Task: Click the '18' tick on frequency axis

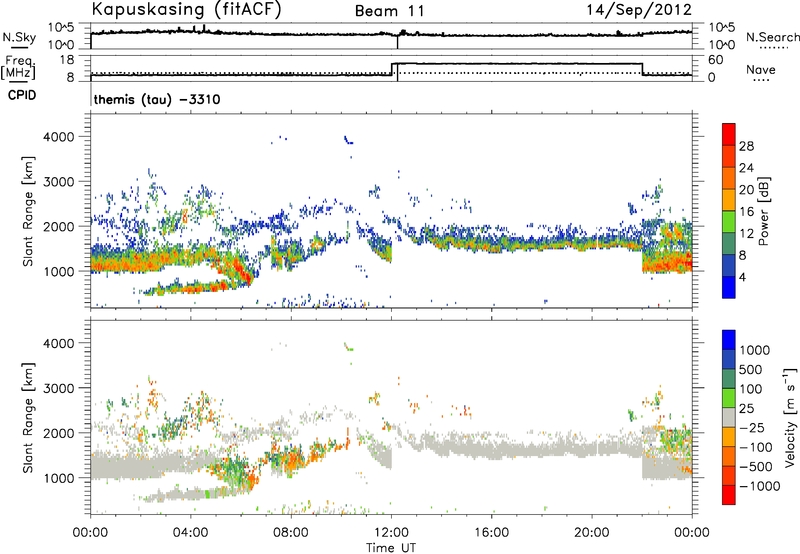Action: coord(67,60)
